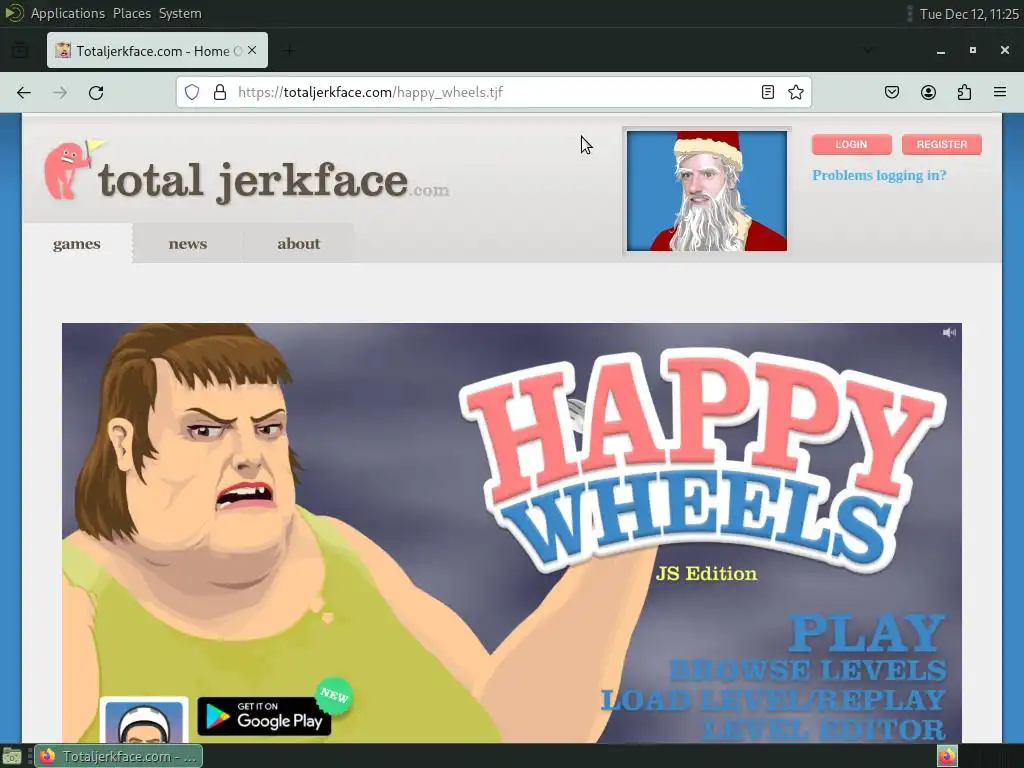
Task: Open Firefox View icon left of tabs
Action: click(x=20, y=50)
